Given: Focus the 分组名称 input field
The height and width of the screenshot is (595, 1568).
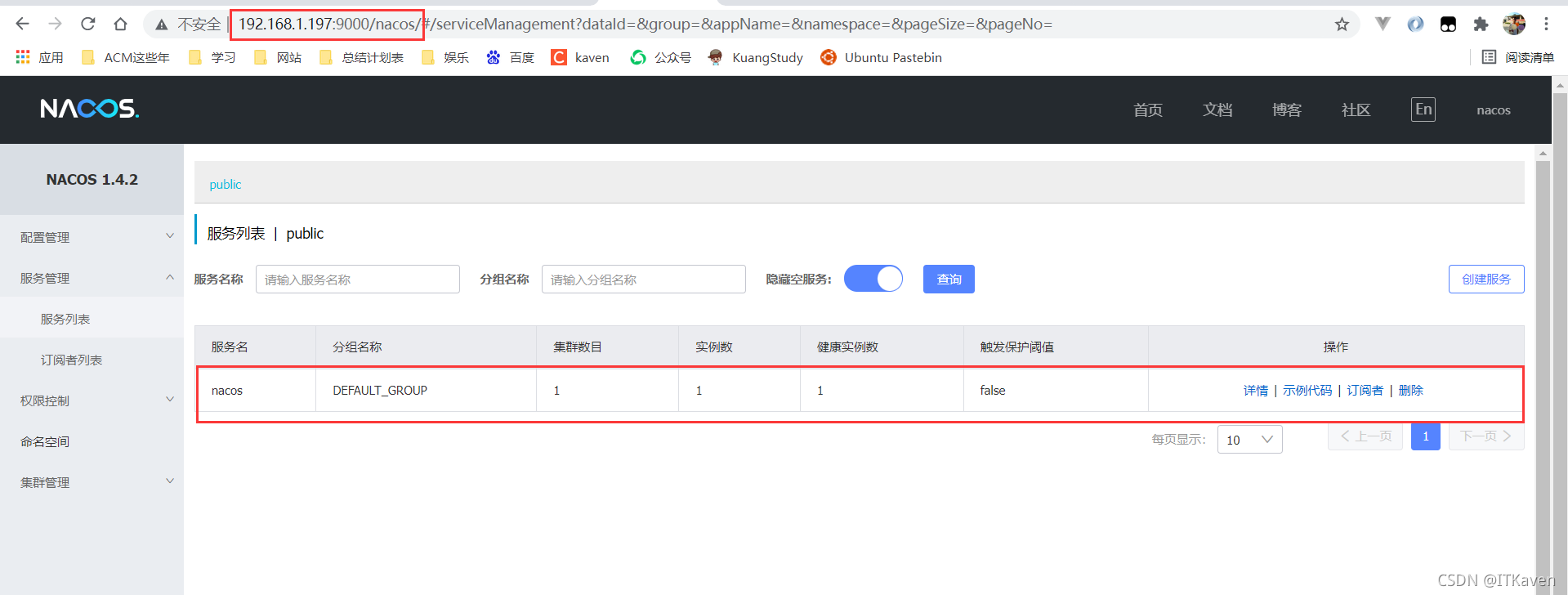Looking at the screenshot, I should [644, 279].
